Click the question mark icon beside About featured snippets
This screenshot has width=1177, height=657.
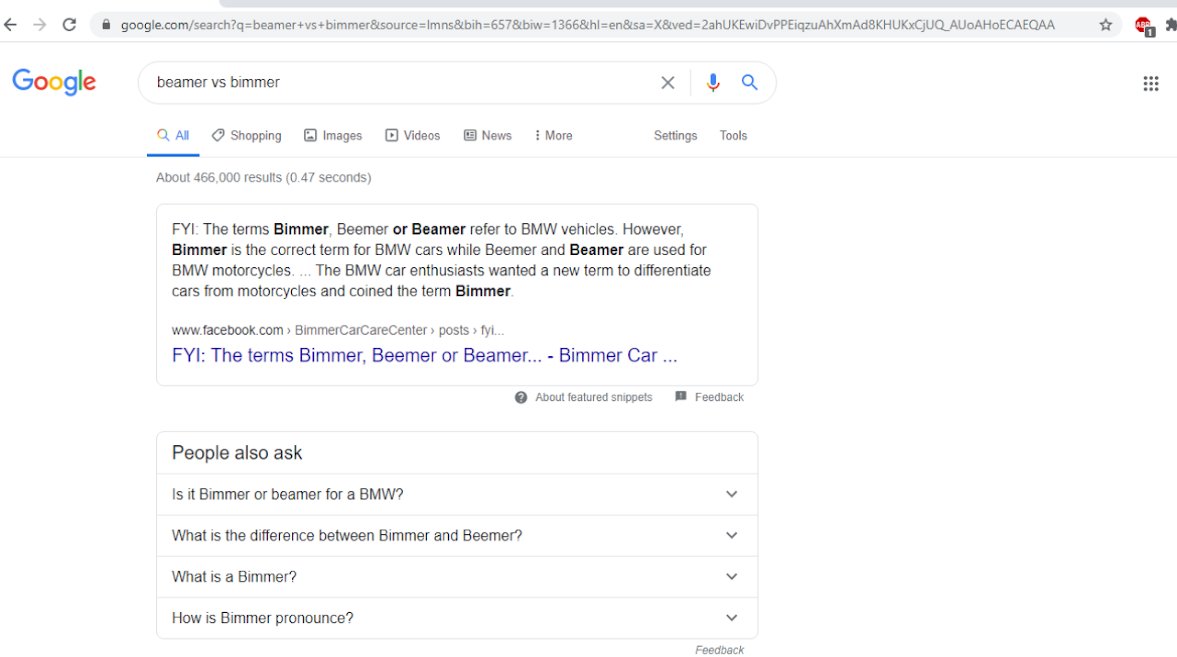click(x=521, y=397)
